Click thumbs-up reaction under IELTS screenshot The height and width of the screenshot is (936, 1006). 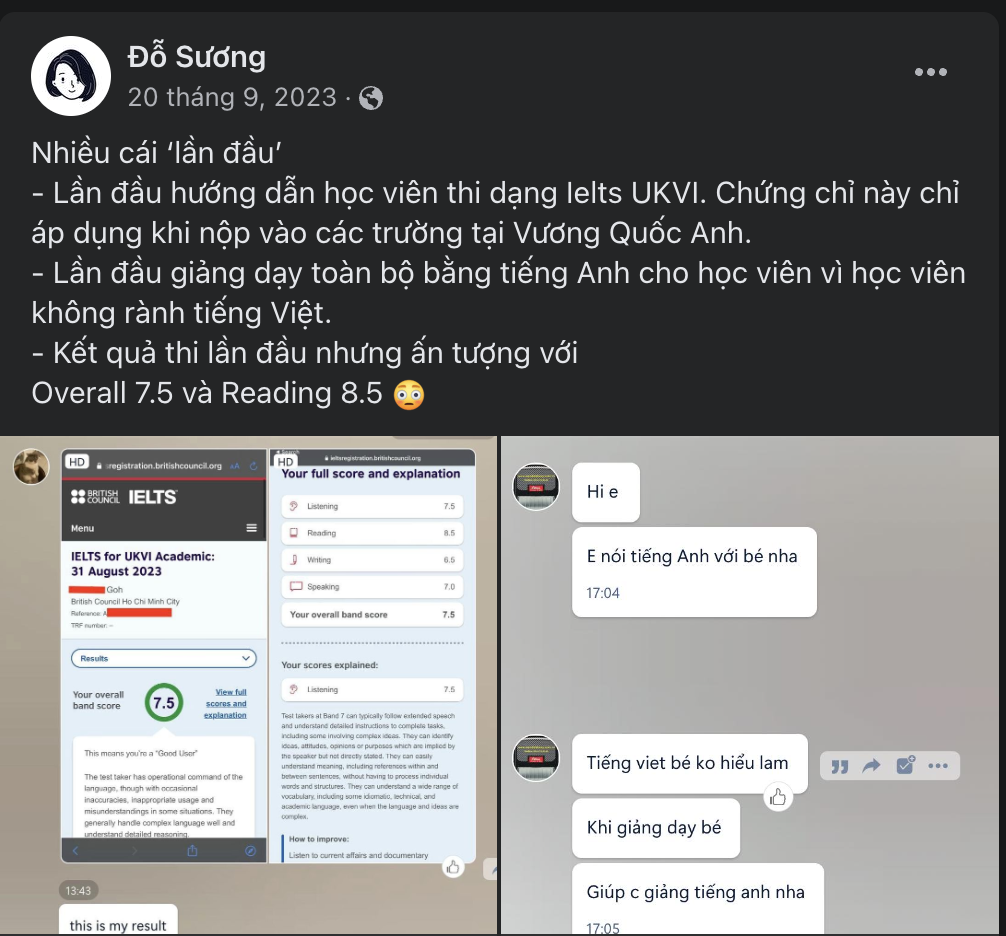(x=453, y=867)
